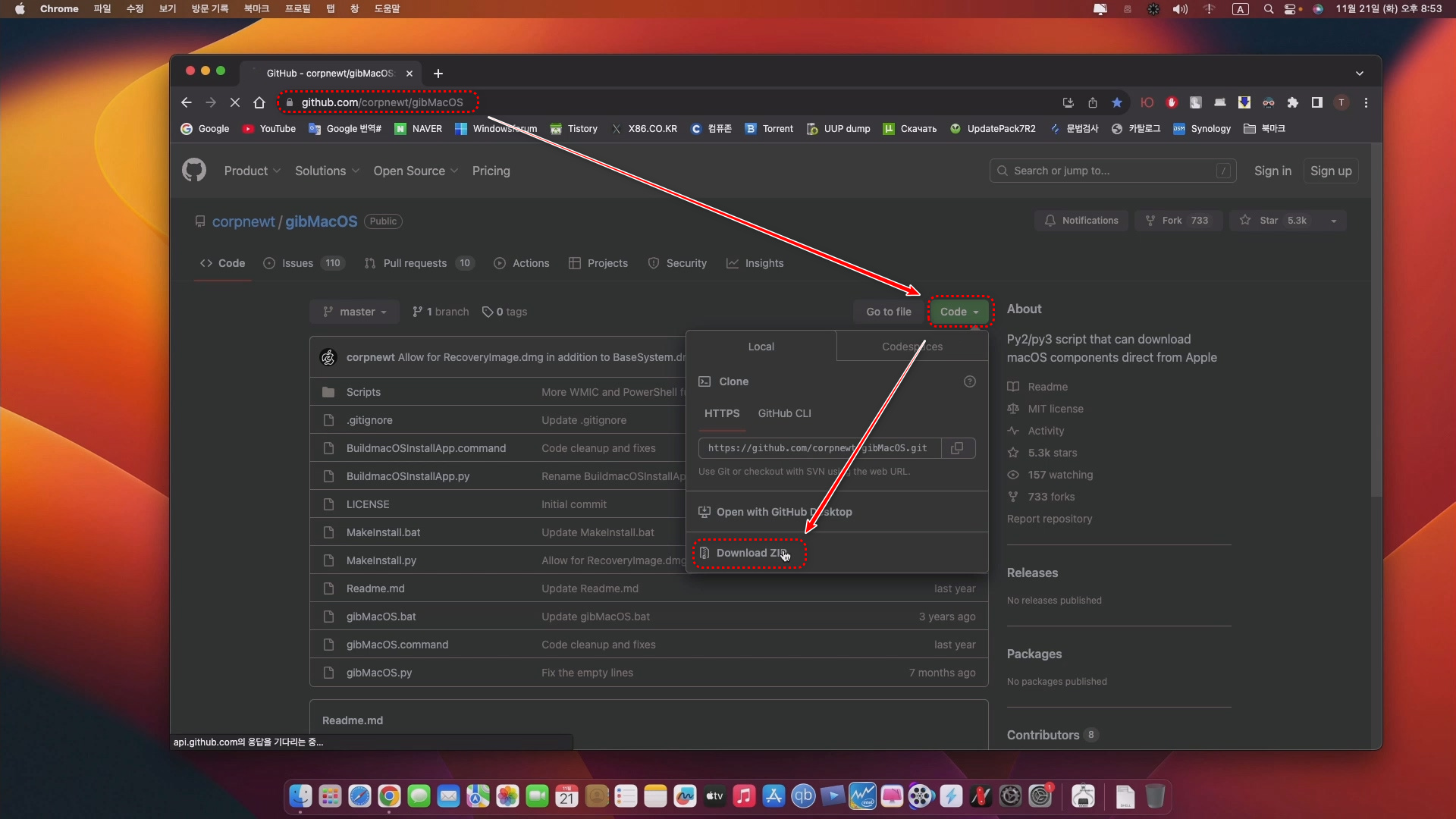The width and height of the screenshot is (1456, 819).
Task: Open Calendar app in the Dock
Action: coord(566,796)
